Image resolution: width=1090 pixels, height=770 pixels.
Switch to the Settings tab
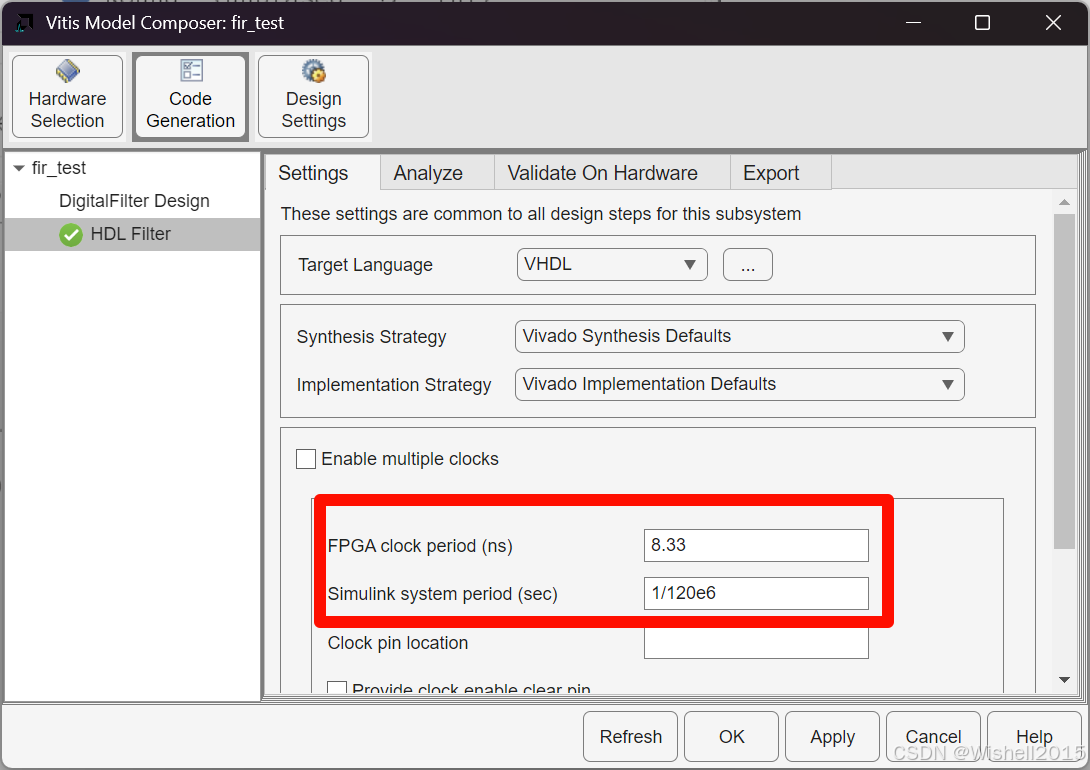click(x=322, y=172)
